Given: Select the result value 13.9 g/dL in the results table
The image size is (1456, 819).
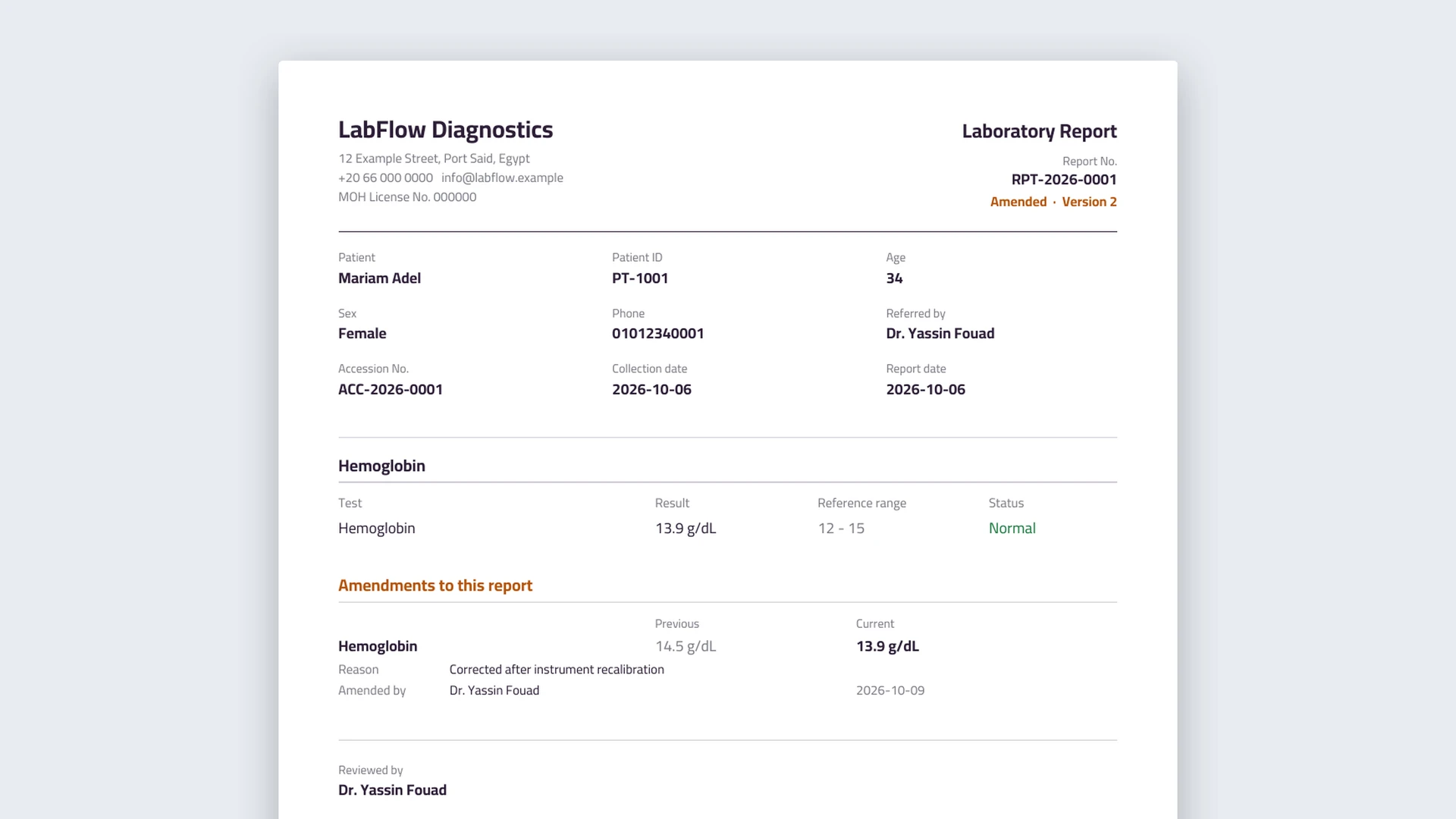Looking at the screenshot, I should click(x=686, y=529).
